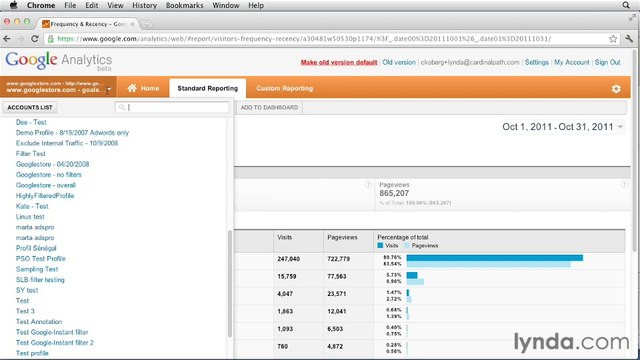The image size is (640, 360).
Task: Select the SY test profile
Action: coord(27,290)
